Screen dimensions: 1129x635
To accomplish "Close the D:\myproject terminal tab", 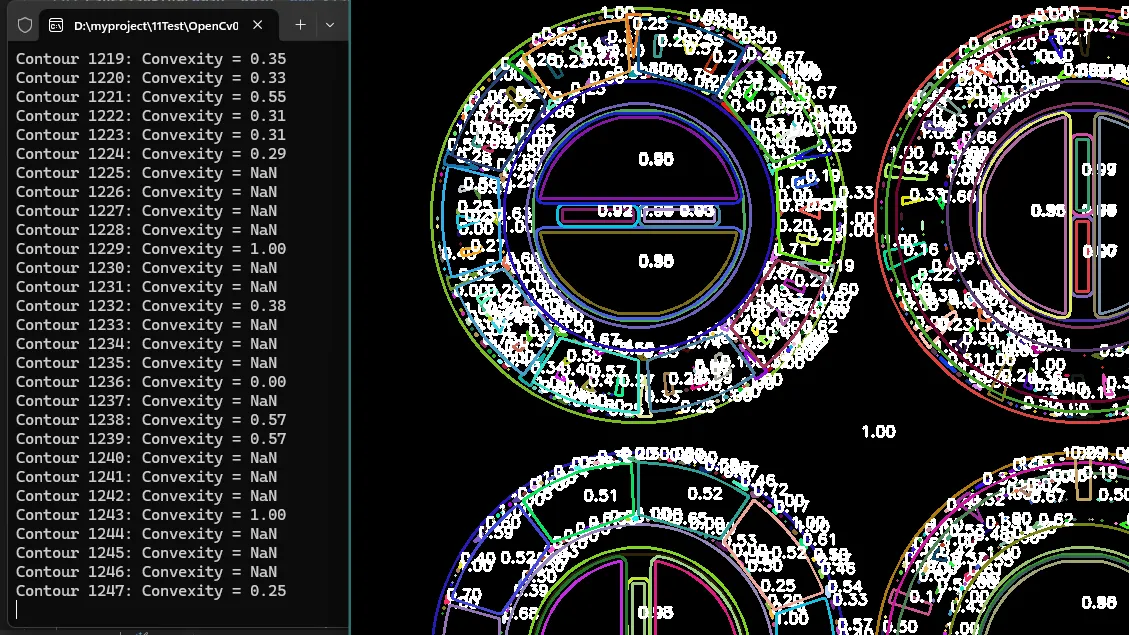I will tap(258, 25).
